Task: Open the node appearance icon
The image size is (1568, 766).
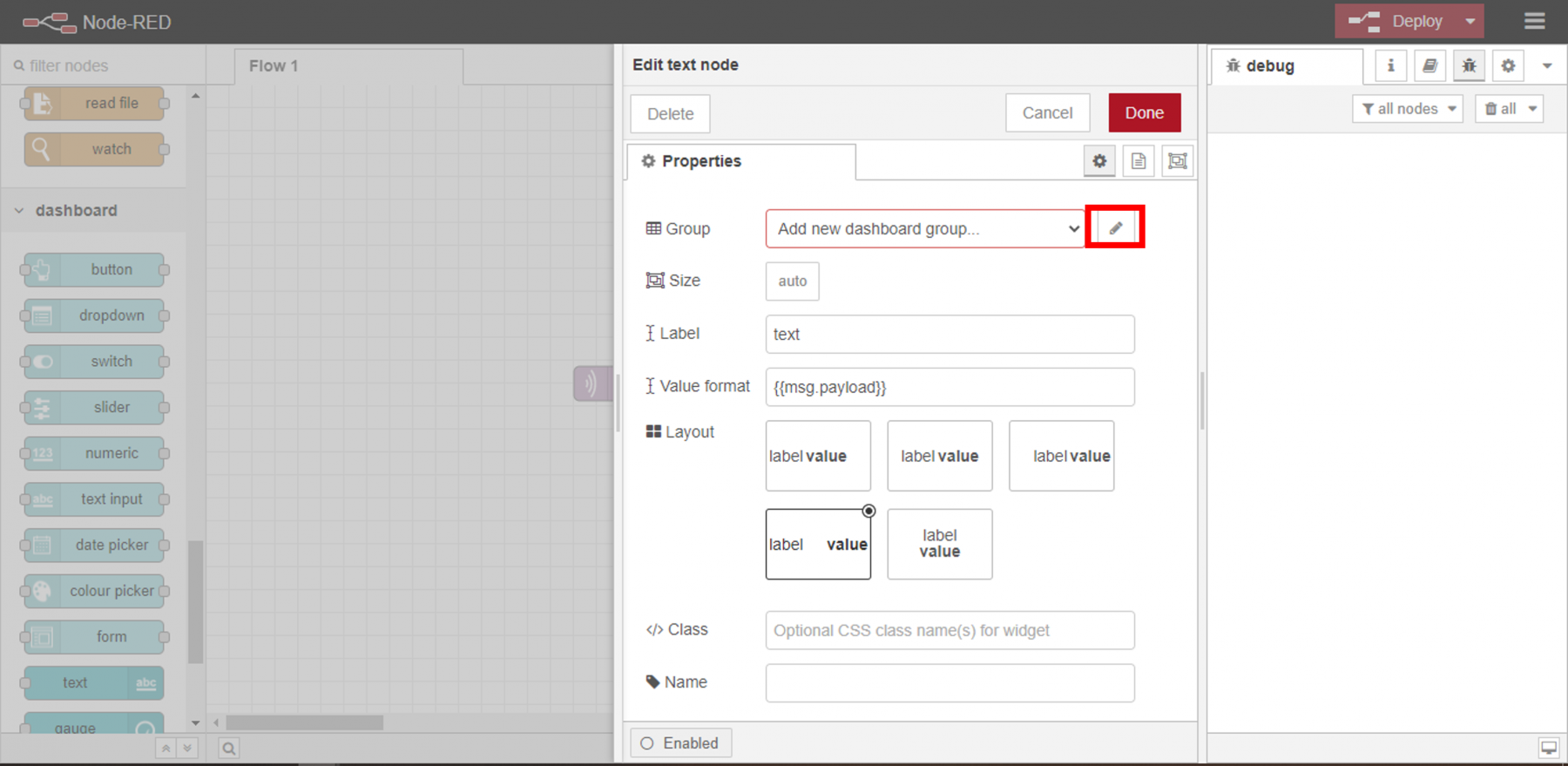Action: [x=1177, y=161]
